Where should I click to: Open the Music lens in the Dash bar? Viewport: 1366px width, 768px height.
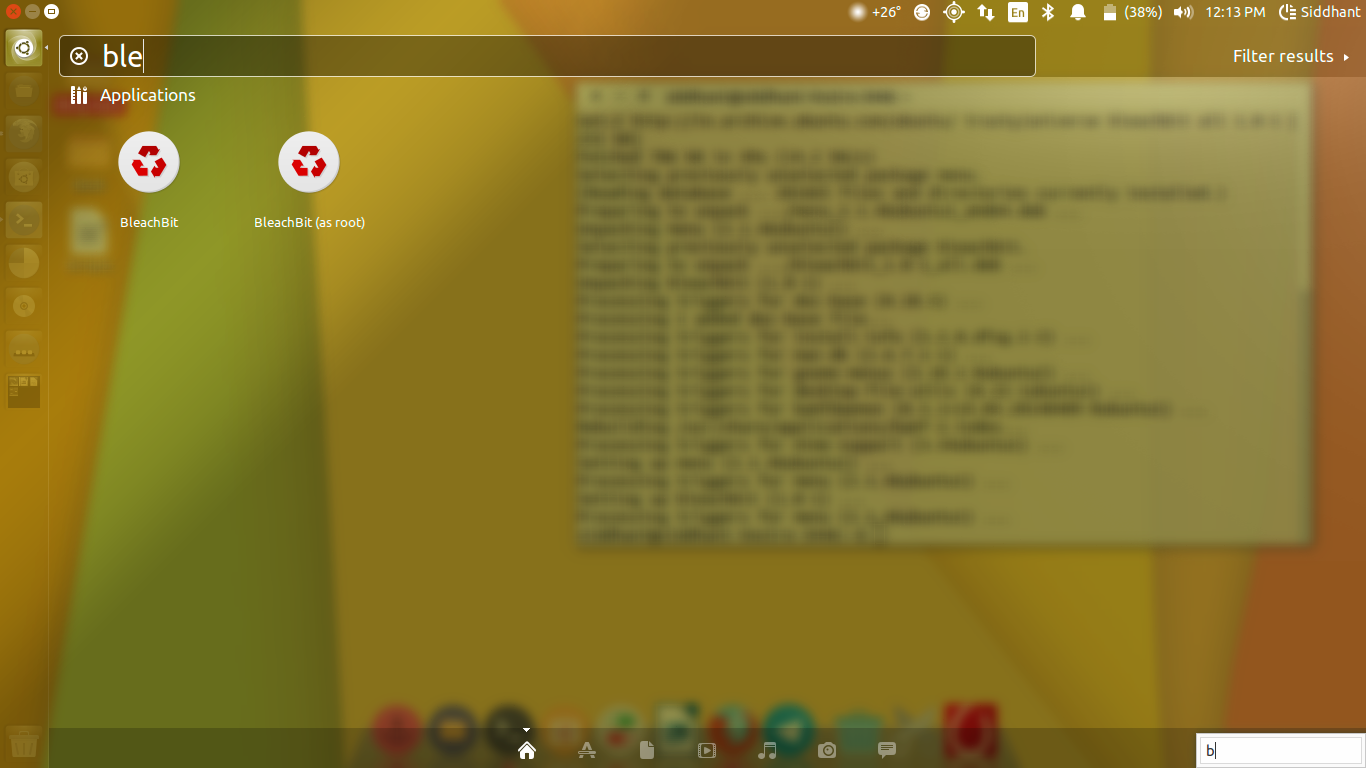(x=767, y=750)
